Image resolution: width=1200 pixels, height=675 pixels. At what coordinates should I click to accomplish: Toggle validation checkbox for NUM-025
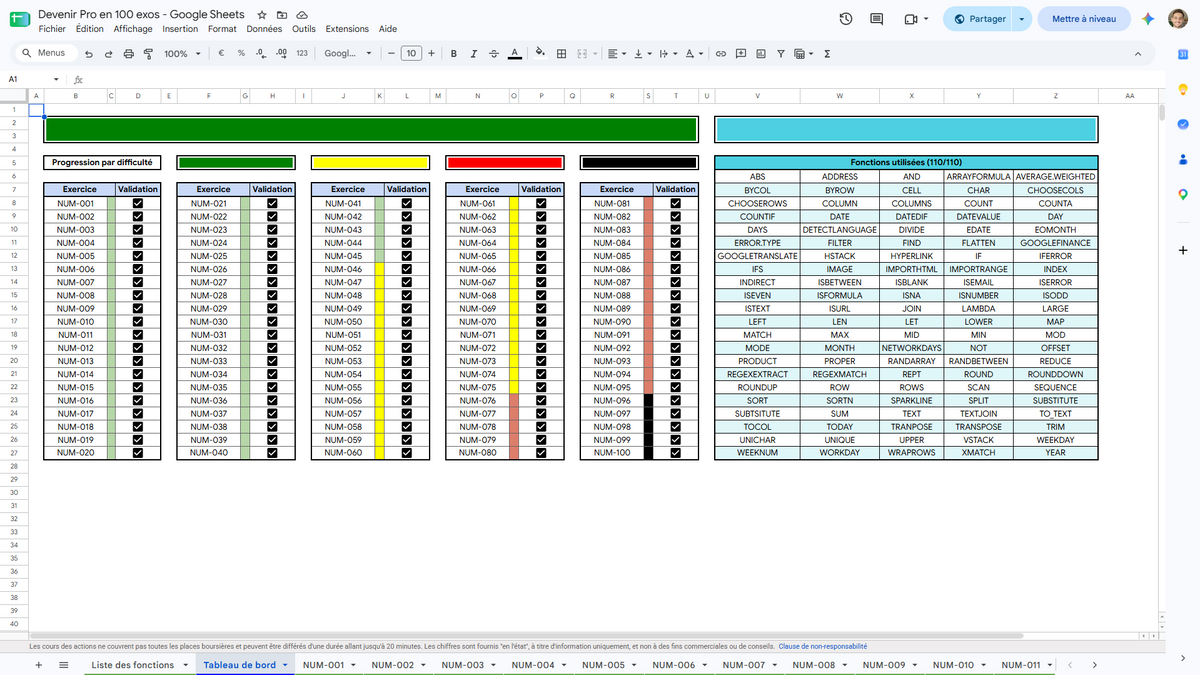(x=272, y=256)
